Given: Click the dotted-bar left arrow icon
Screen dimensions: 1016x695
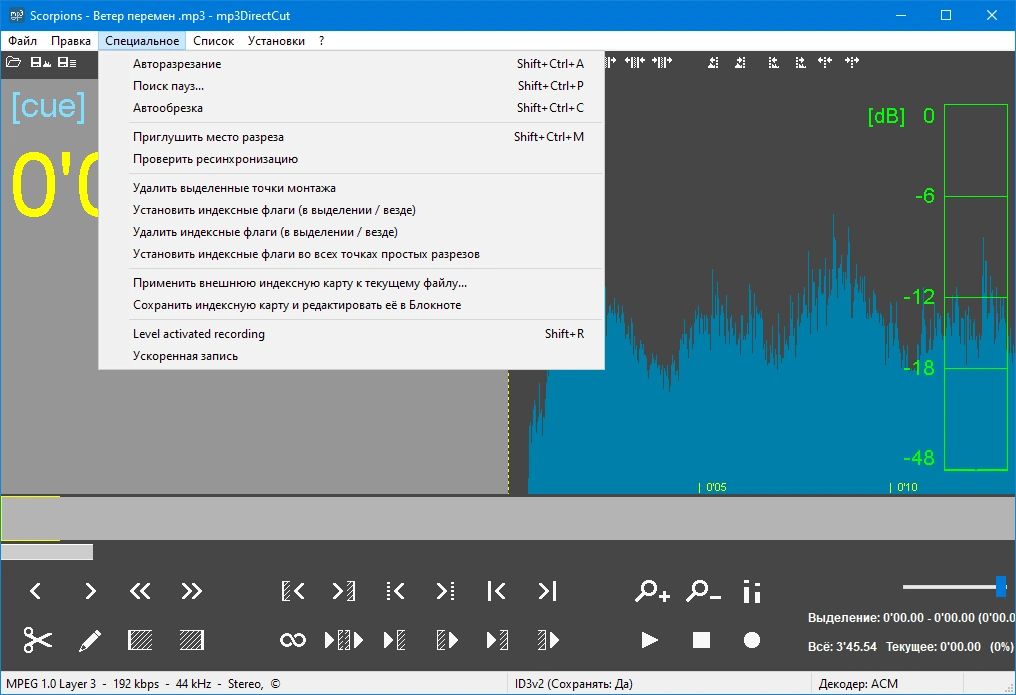Looking at the screenshot, I should 395,591.
